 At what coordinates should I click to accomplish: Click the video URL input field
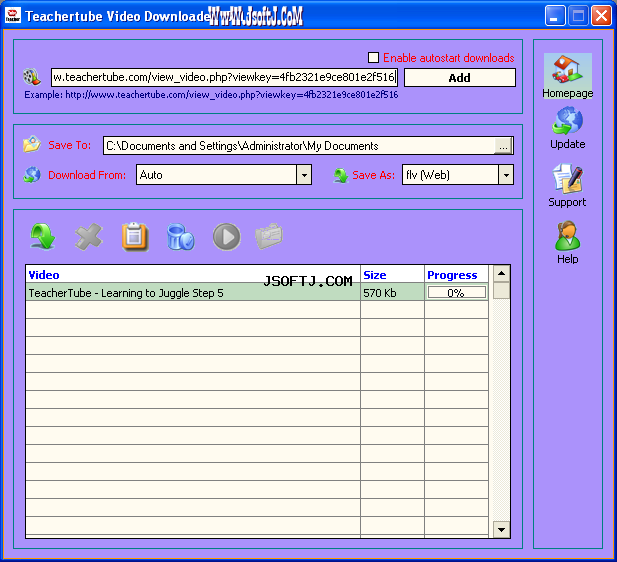[224, 77]
